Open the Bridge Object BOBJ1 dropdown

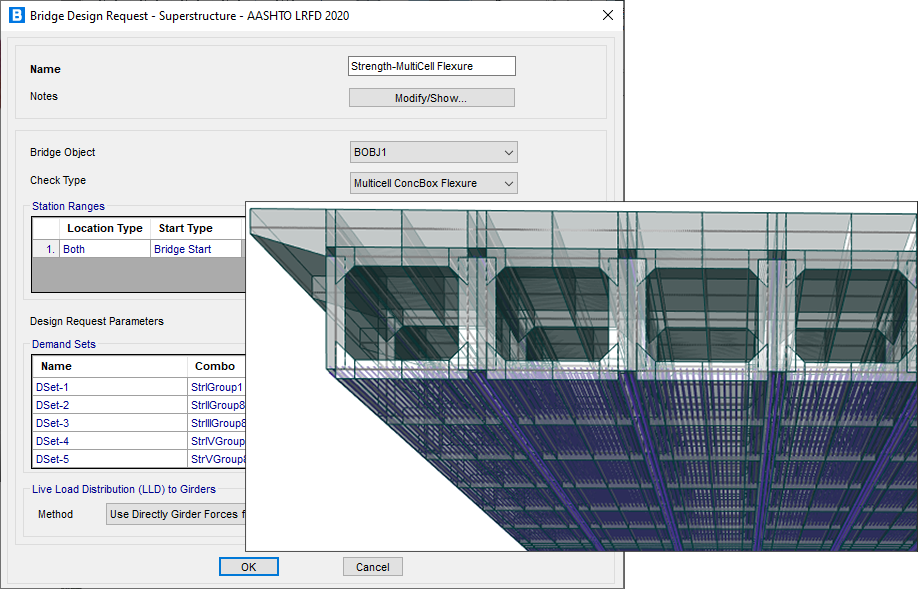click(x=433, y=153)
